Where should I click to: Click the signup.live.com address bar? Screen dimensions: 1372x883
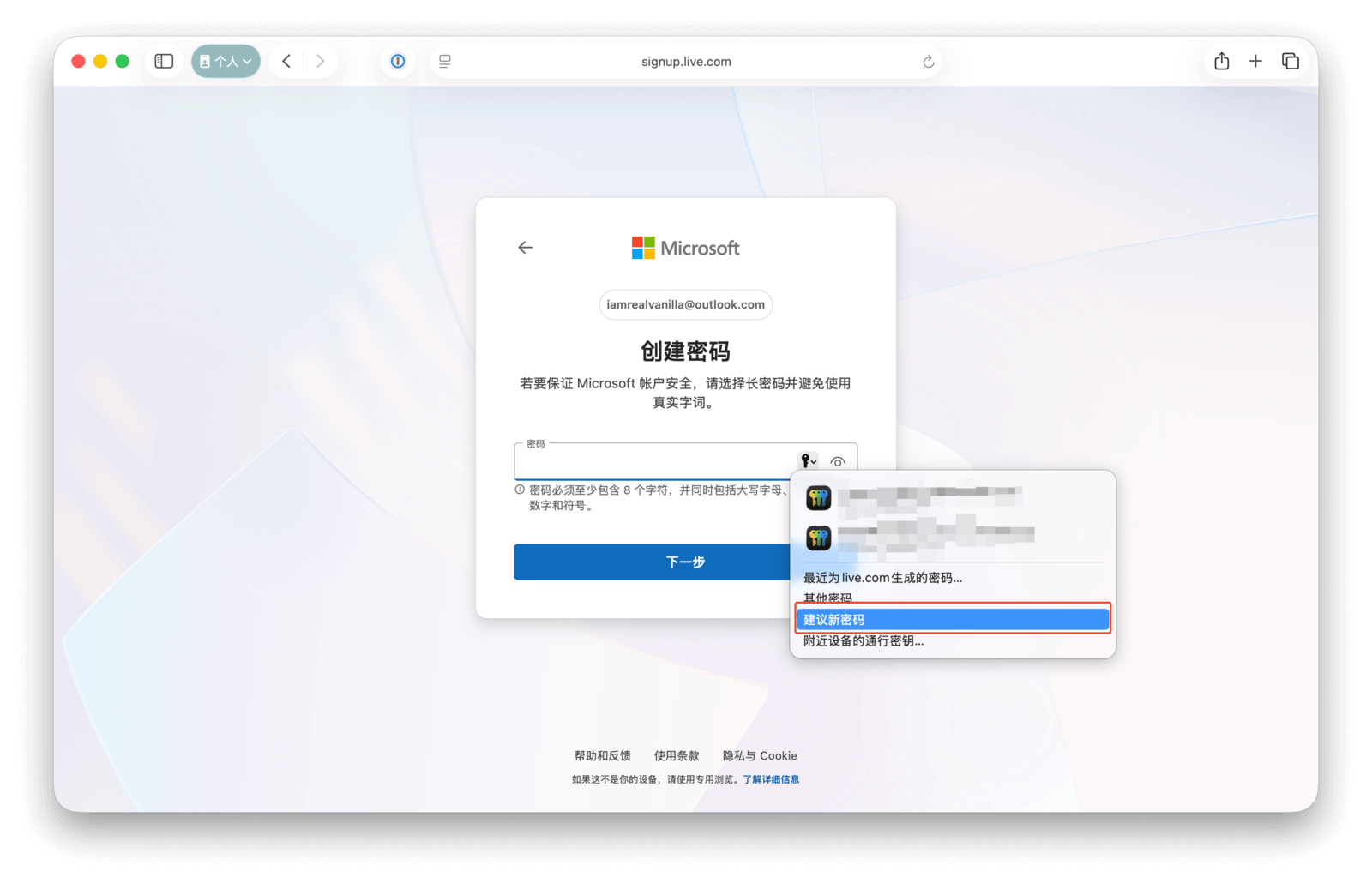[x=686, y=61]
